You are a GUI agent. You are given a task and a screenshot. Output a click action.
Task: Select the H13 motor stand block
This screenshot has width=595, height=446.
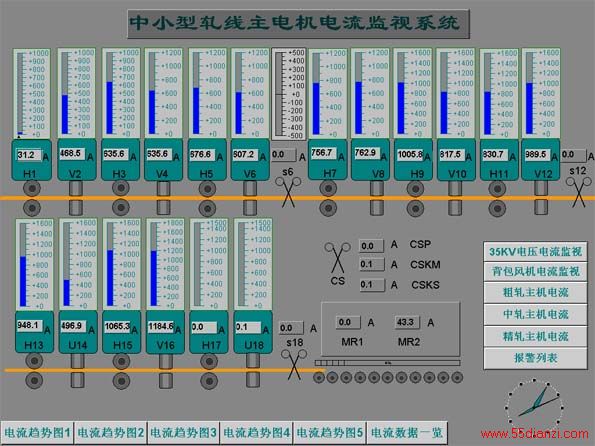[x=34, y=332]
